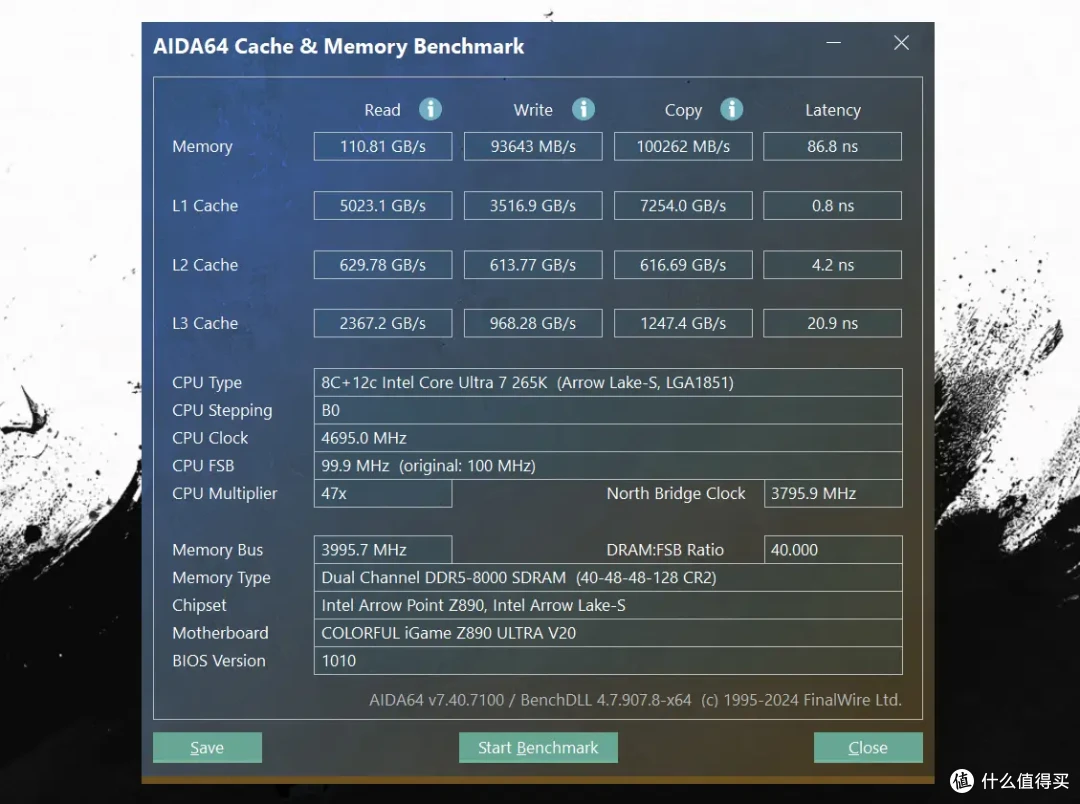
Task: Click the AIDA64 Cache & Memory Benchmark title
Action: coord(338,46)
